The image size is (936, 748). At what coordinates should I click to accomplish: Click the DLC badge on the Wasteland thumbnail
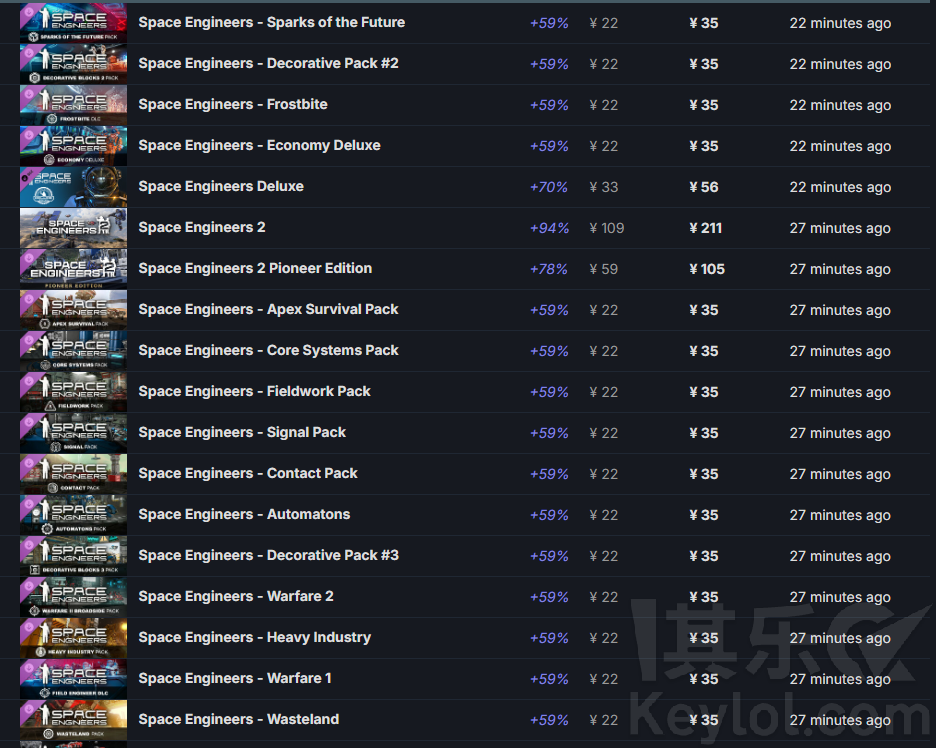[29, 707]
